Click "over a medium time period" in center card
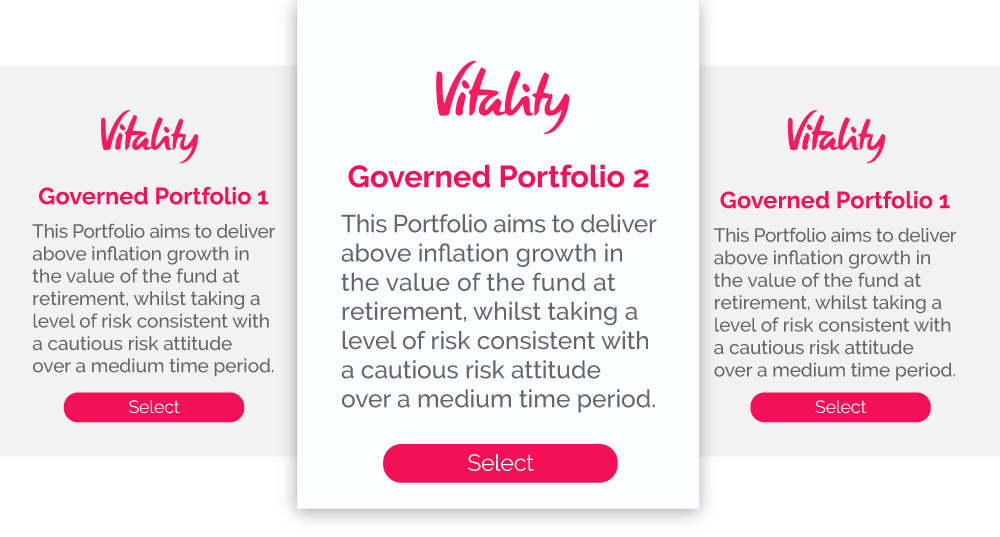 [x=498, y=400]
